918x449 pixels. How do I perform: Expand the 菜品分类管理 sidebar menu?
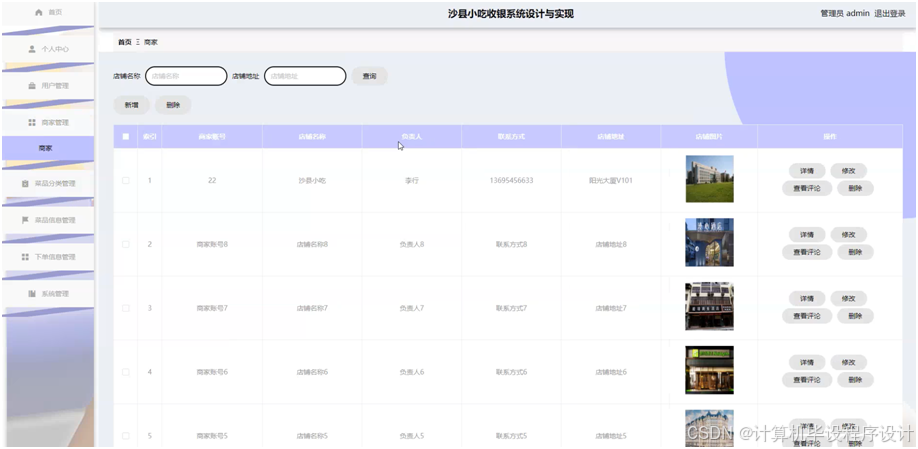(48, 184)
